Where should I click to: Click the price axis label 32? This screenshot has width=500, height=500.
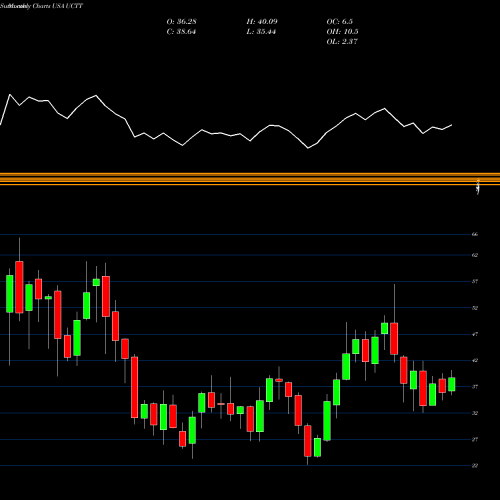[x=475, y=413]
